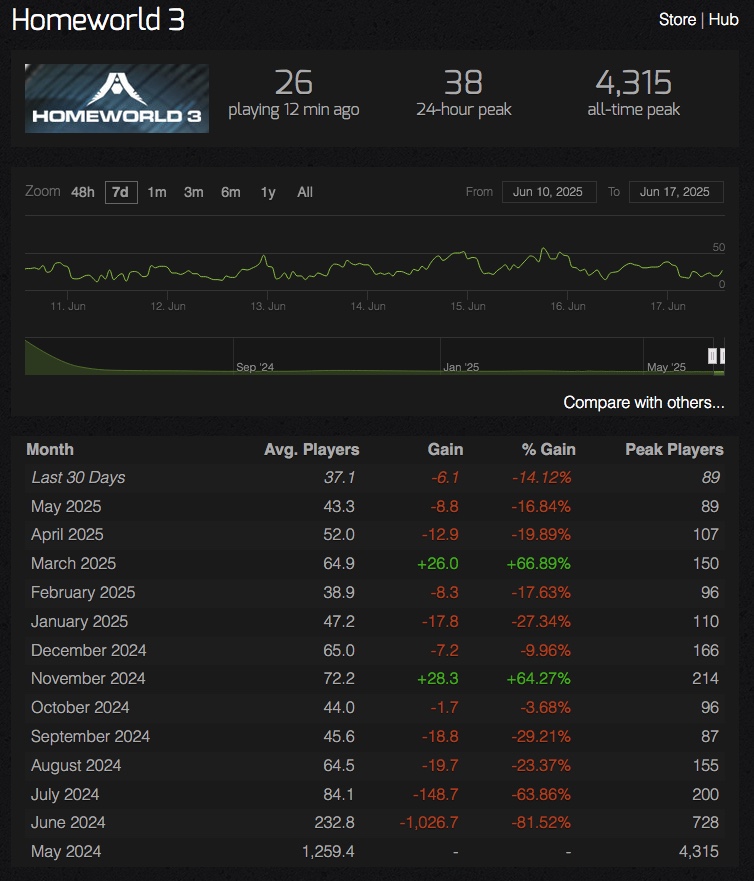This screenshot has height=881, width=754.
Task: Select the October 2024 row label
Action: [80, 707]
